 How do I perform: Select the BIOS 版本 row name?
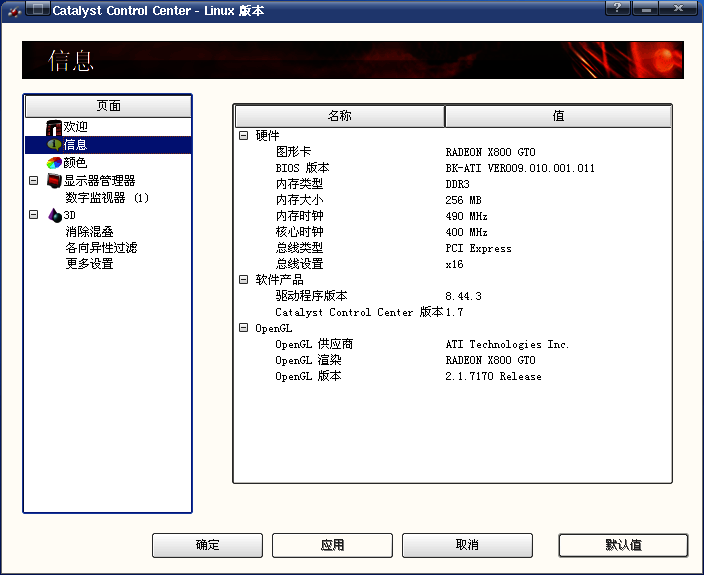tap(302, 168)
